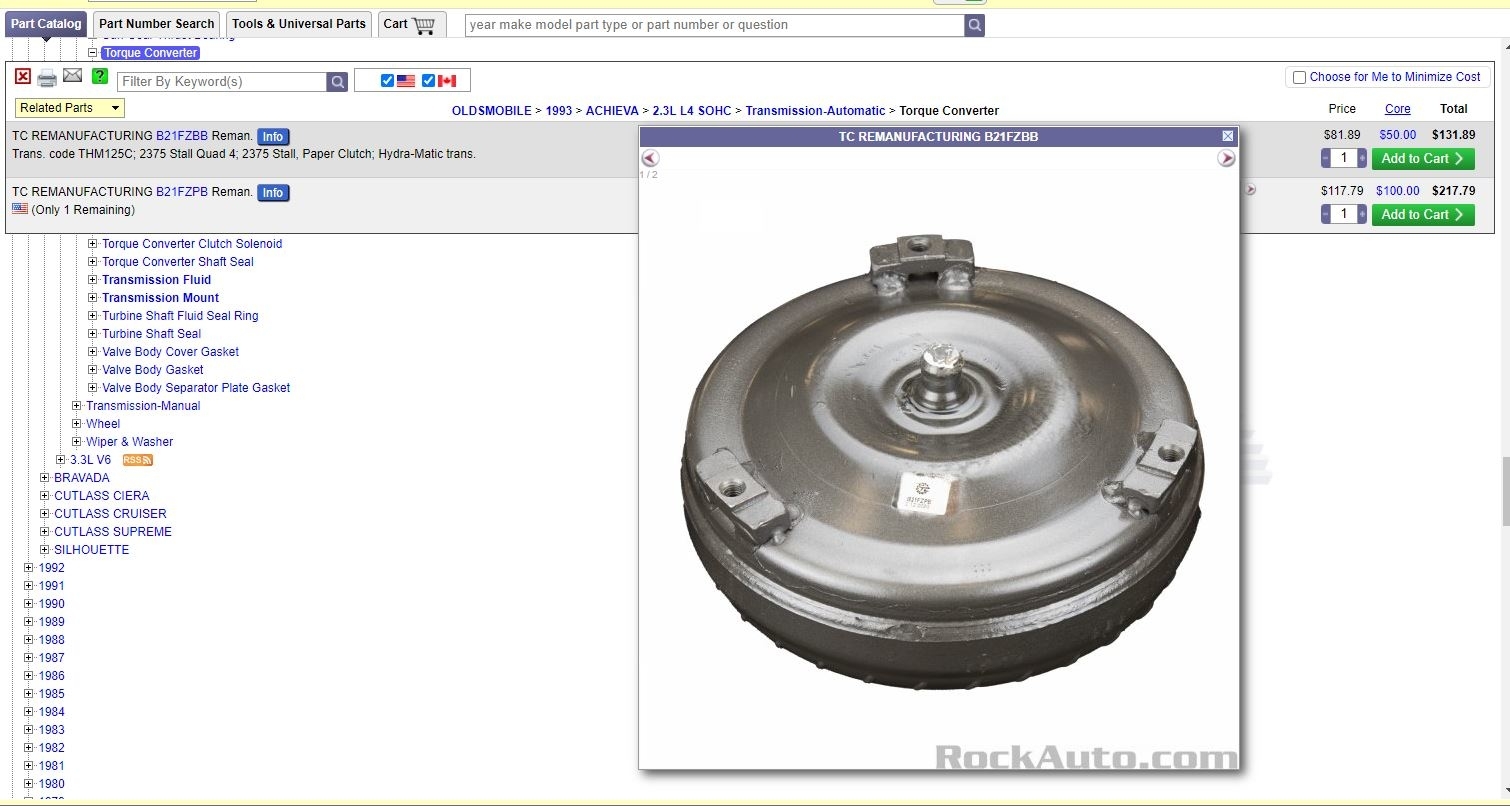Click the RSS icon beside 3.3L V6
This screenshot has width=1510, height=806.
click(x=137, y=460)
